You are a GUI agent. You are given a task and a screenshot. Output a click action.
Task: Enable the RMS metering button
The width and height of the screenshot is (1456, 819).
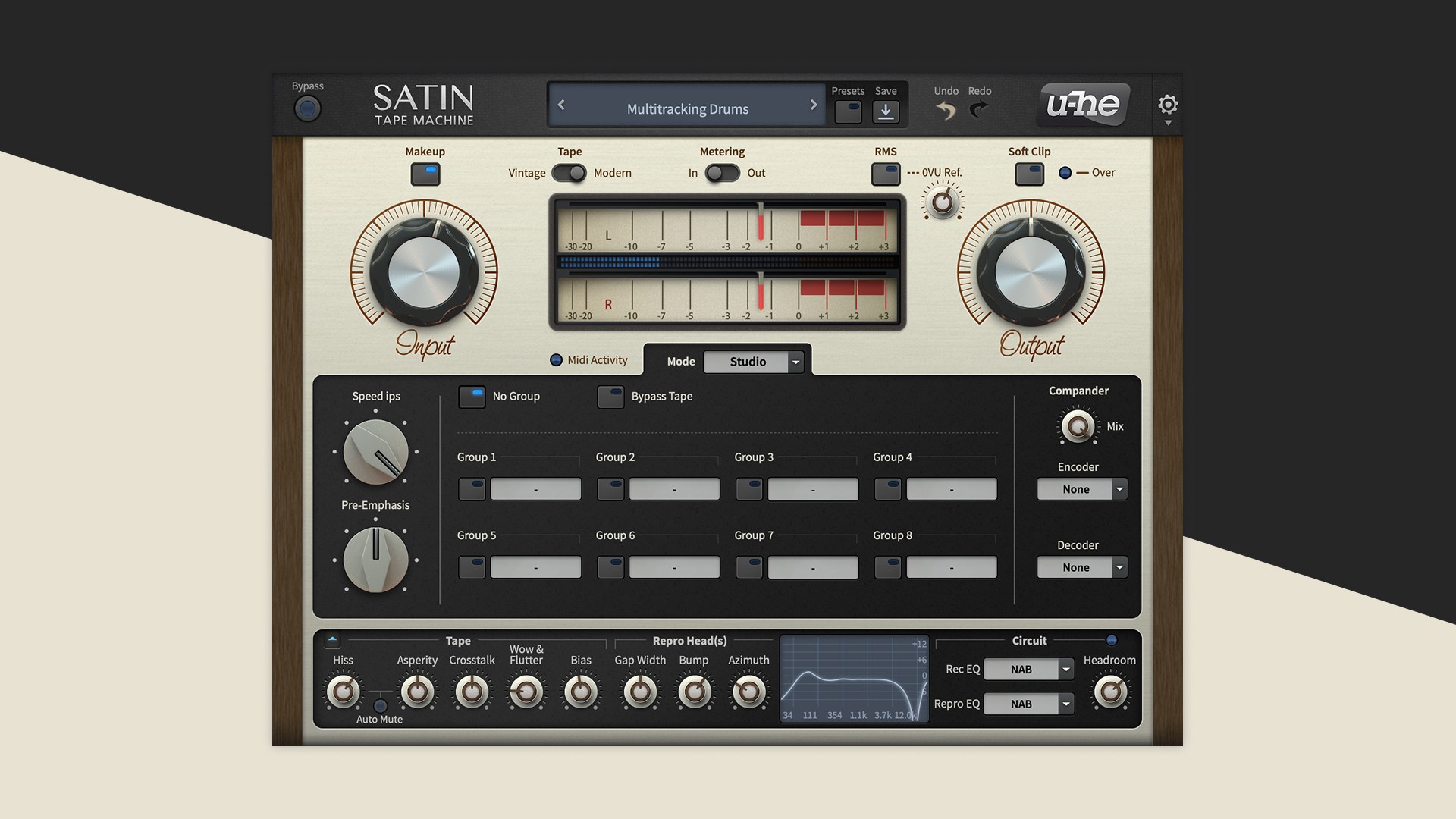tap(885, 174)
